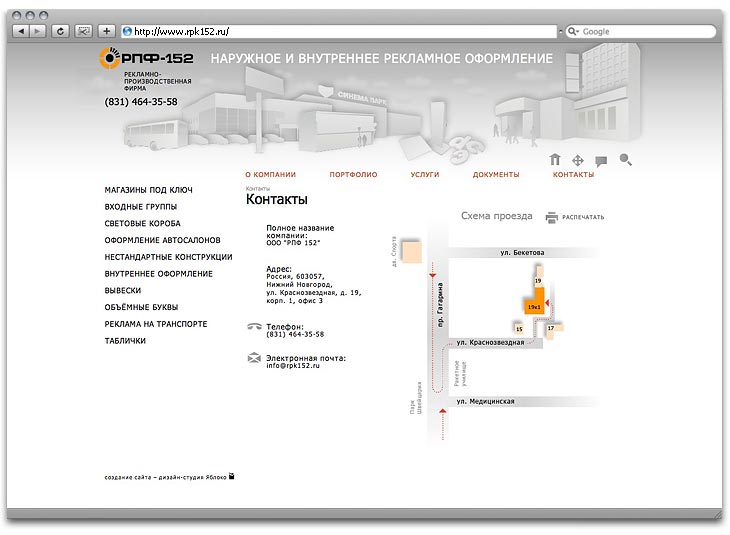Click the printer icon near Распечатать
The image size is (730, 535).
coord(552,217)
